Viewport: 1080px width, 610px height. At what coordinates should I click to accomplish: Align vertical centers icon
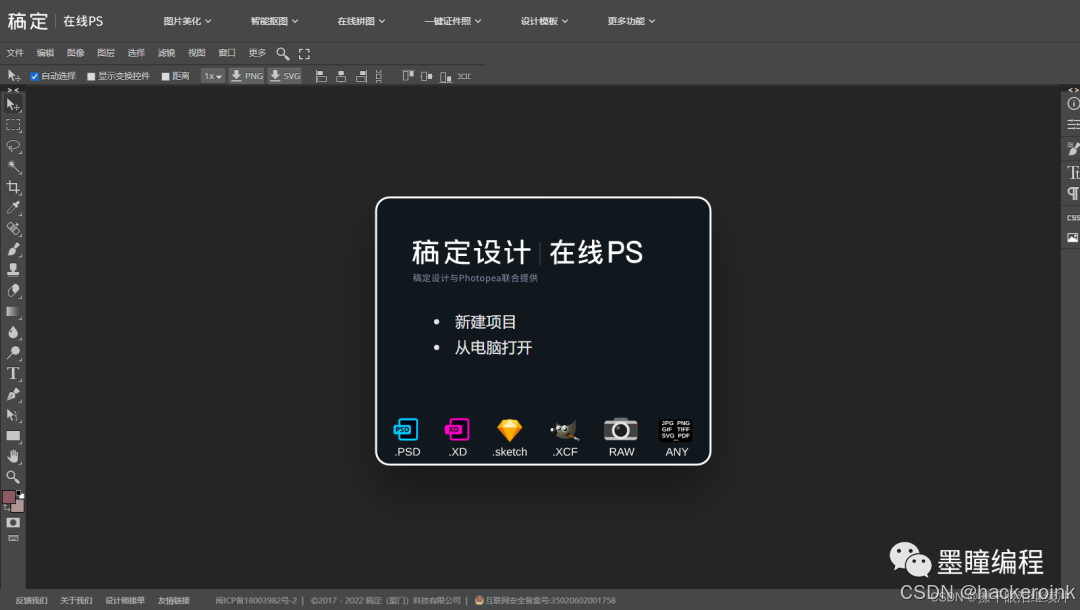tap(426, 76)
